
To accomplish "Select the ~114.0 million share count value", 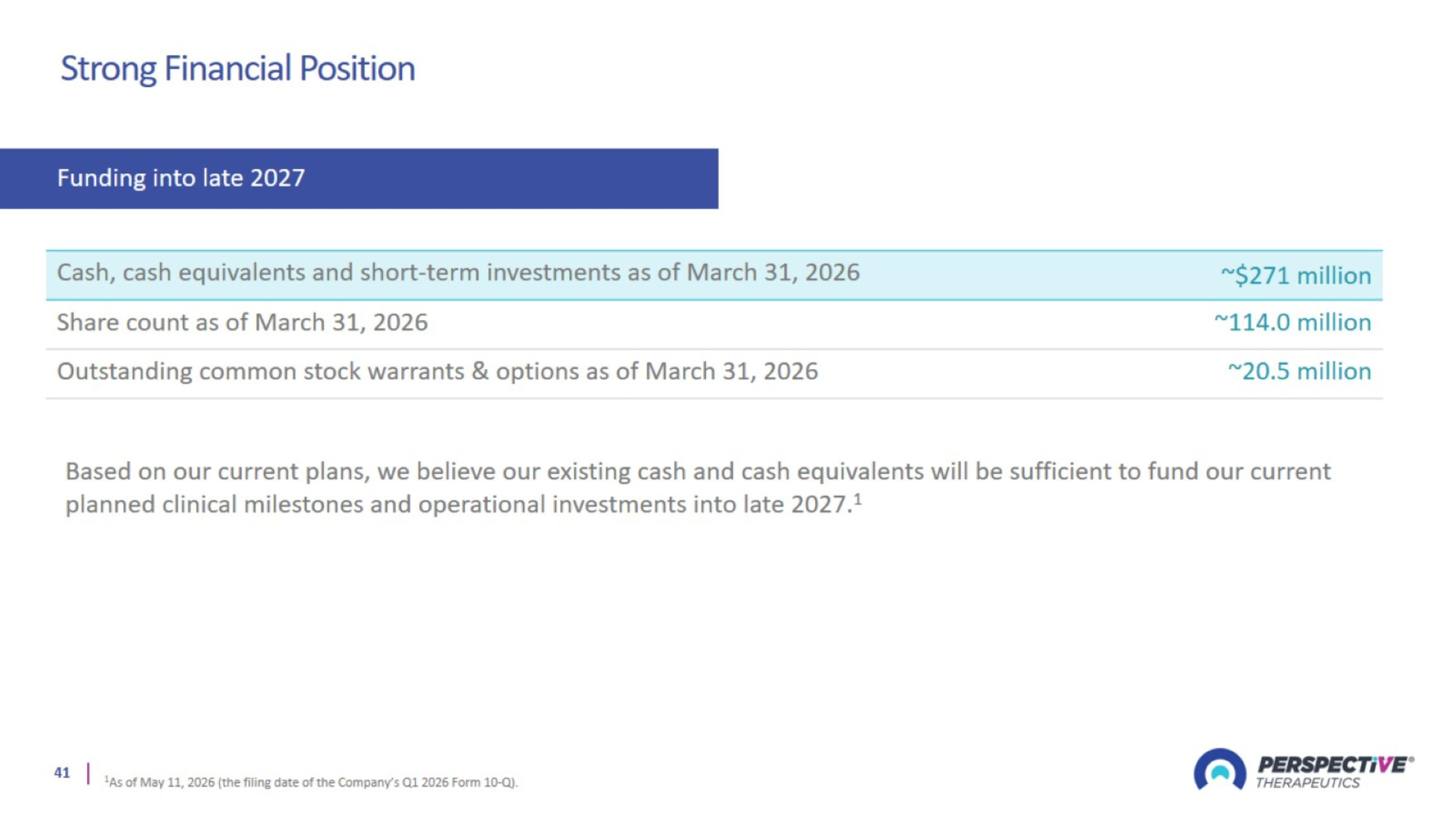I will click(x=1292, y=323).
